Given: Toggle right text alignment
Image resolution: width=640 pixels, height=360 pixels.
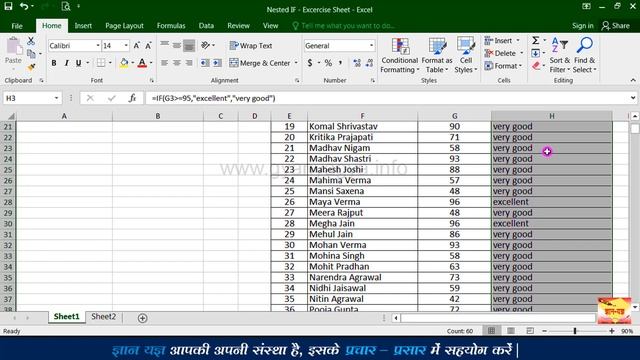Looking at the screenshot, I should [x=189, y=63].
